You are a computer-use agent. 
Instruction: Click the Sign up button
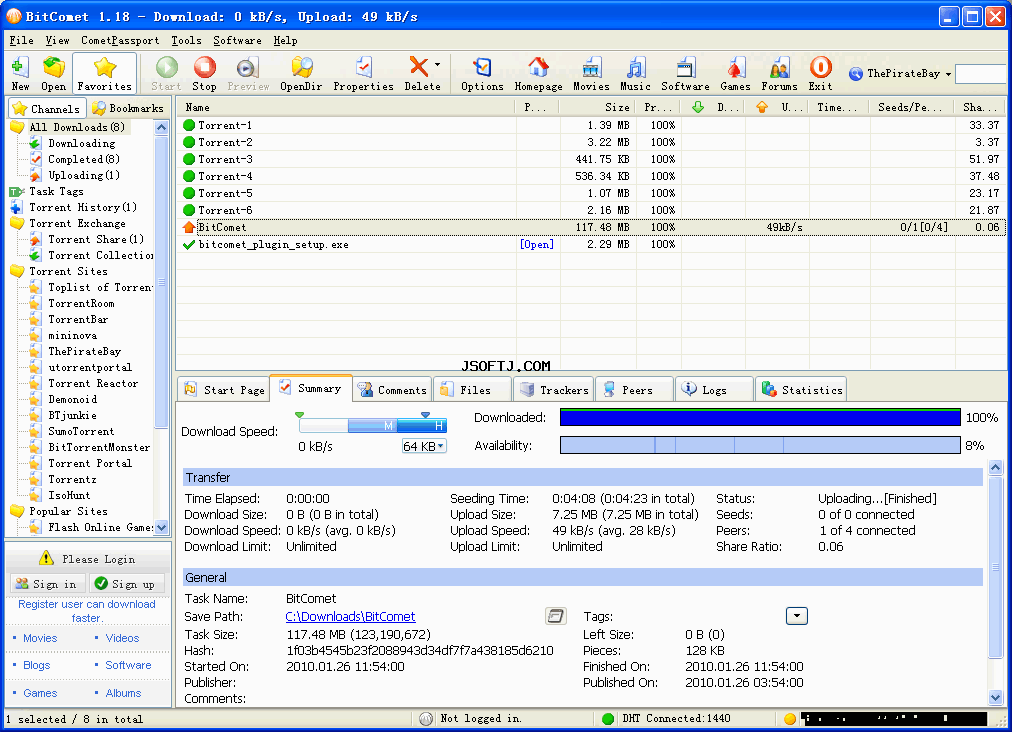pos(127,584)
